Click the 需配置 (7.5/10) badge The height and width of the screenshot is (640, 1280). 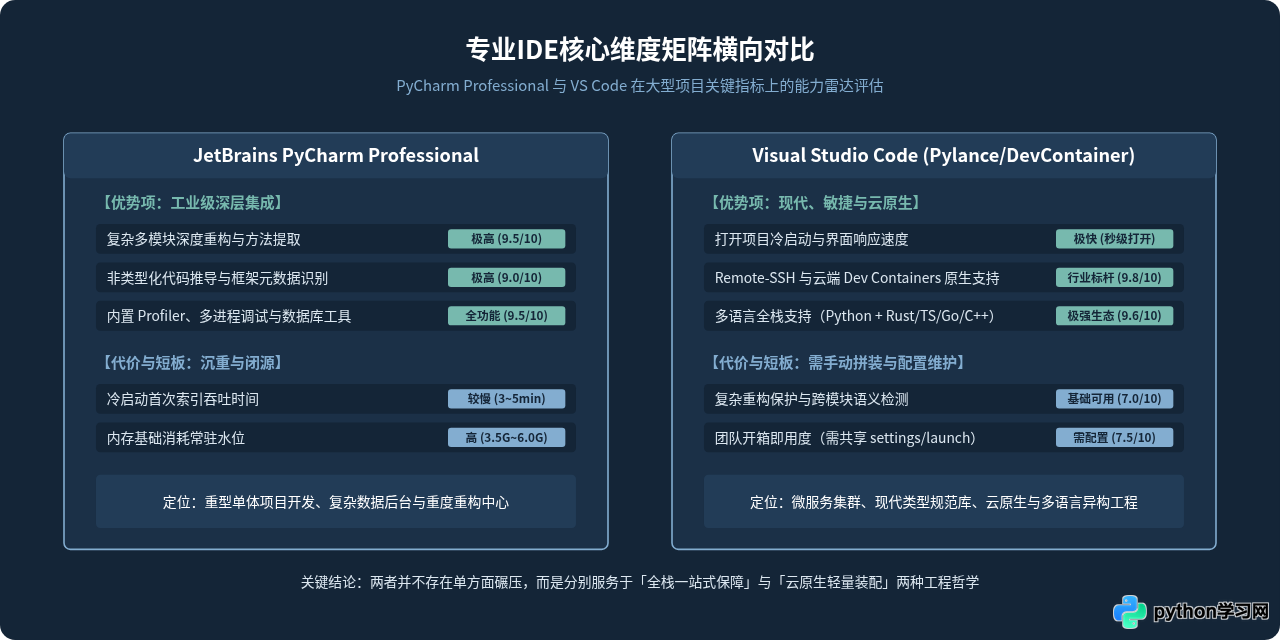pos(1114,438)
